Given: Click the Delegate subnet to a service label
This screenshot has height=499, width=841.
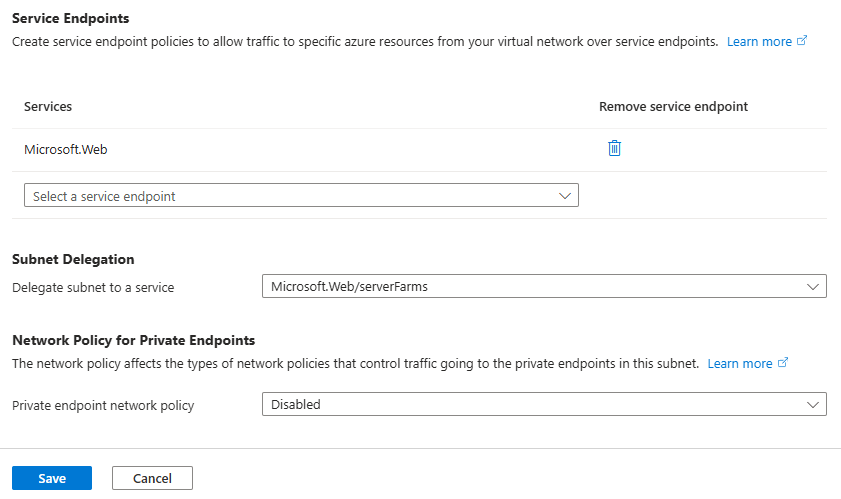Looking at the screenshot, I should [x=93, y=287].
